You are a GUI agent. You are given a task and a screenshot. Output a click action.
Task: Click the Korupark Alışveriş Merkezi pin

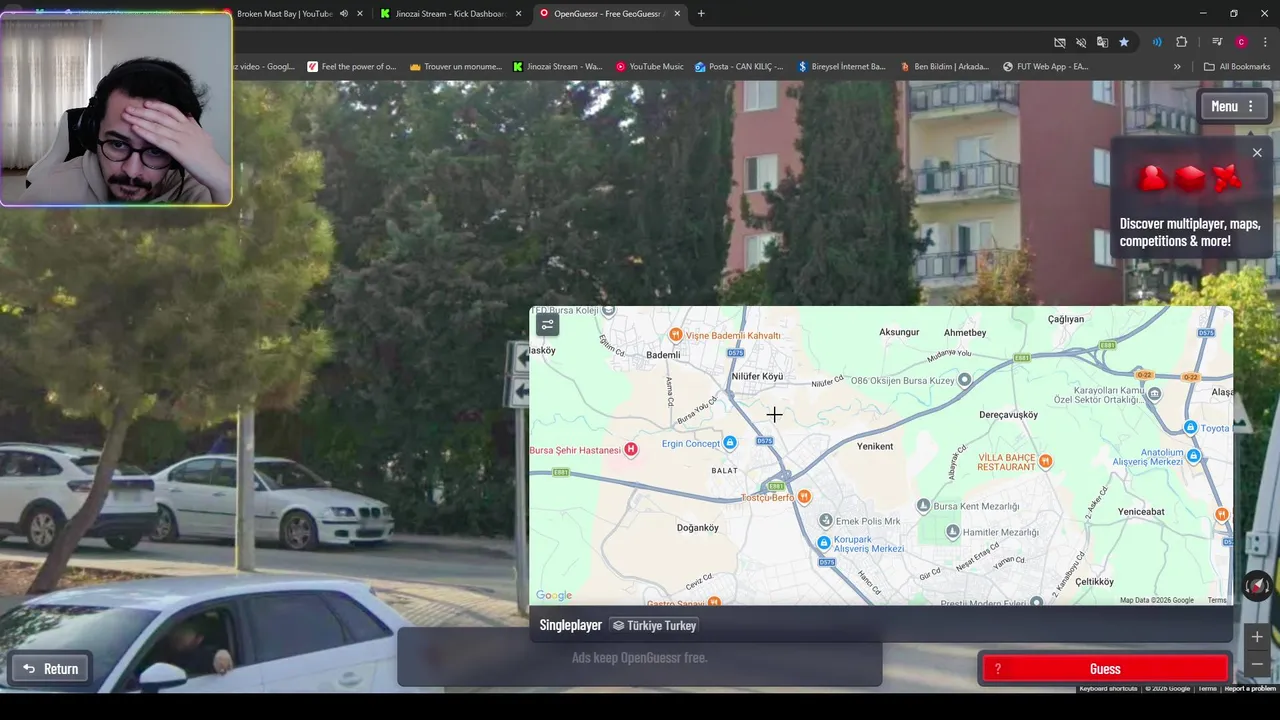coord(825,542)
